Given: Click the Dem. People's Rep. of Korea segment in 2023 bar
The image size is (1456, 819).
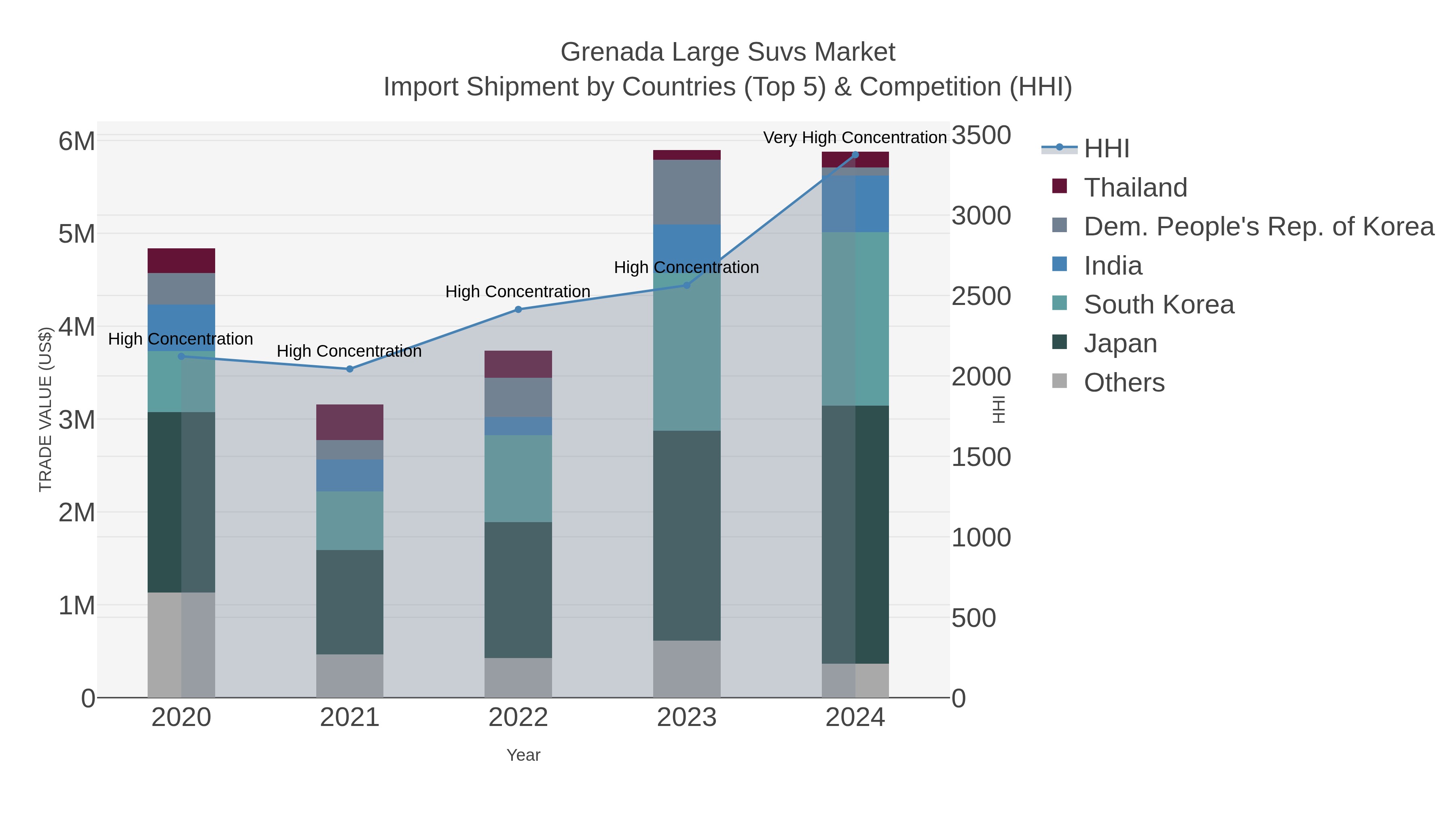Looking at the screenshot, I should tap(687, 192).
